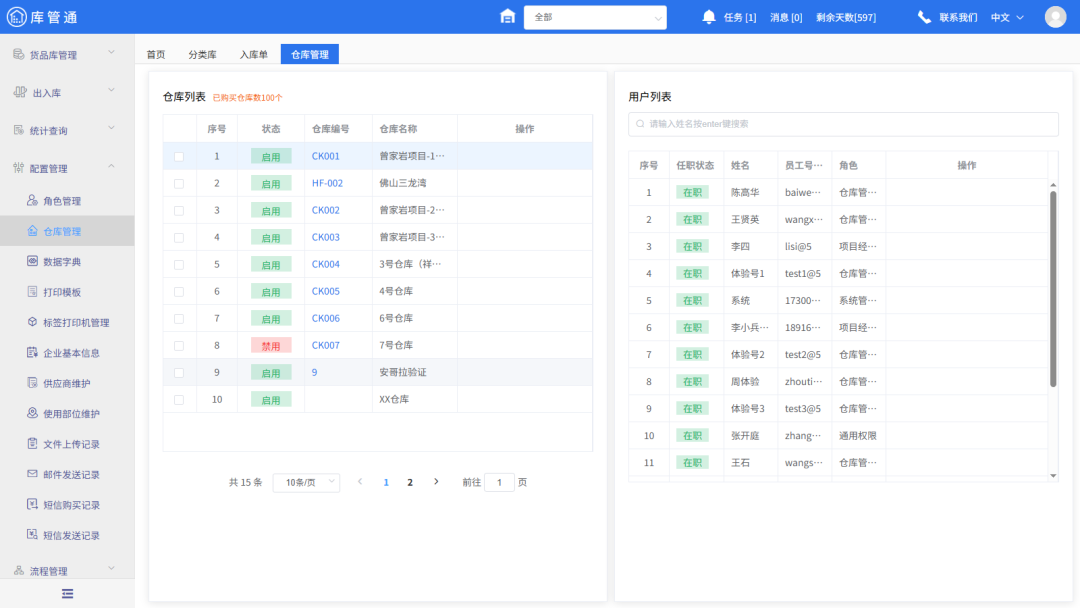The height and width of the screenshot is (608, 1080).
Task: Click the 配置管理 sidebar icon
Action: click(19, 168)
